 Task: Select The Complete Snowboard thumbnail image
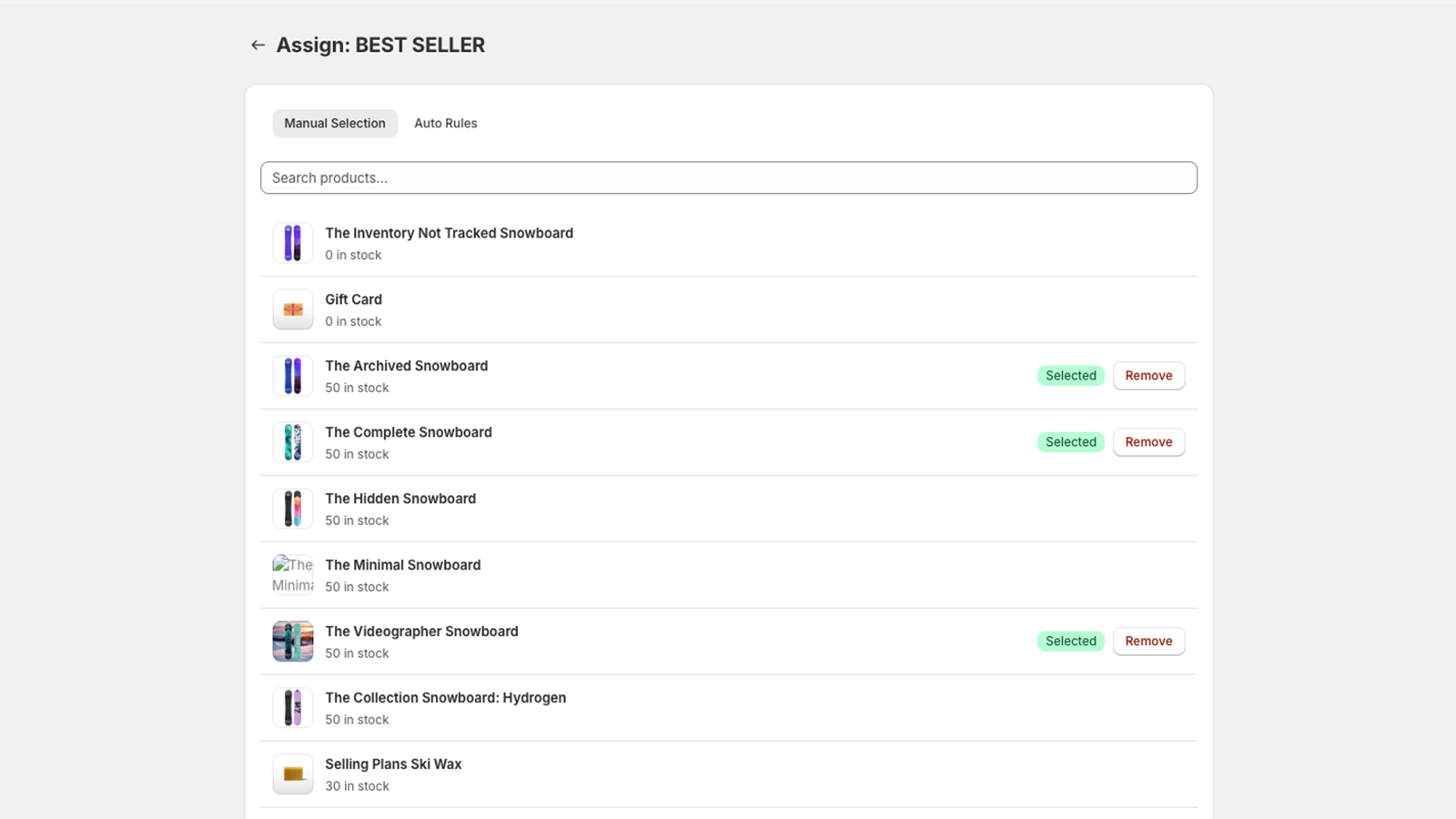point(293,443)
